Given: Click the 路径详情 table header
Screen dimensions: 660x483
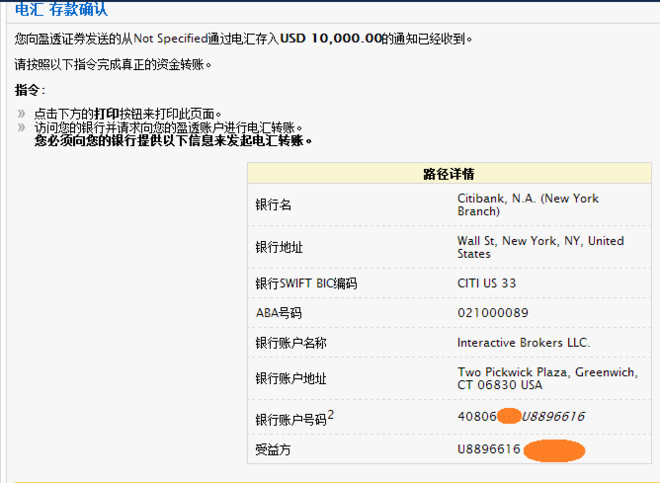Looking at the screenshot, I should tap(449, 174).
